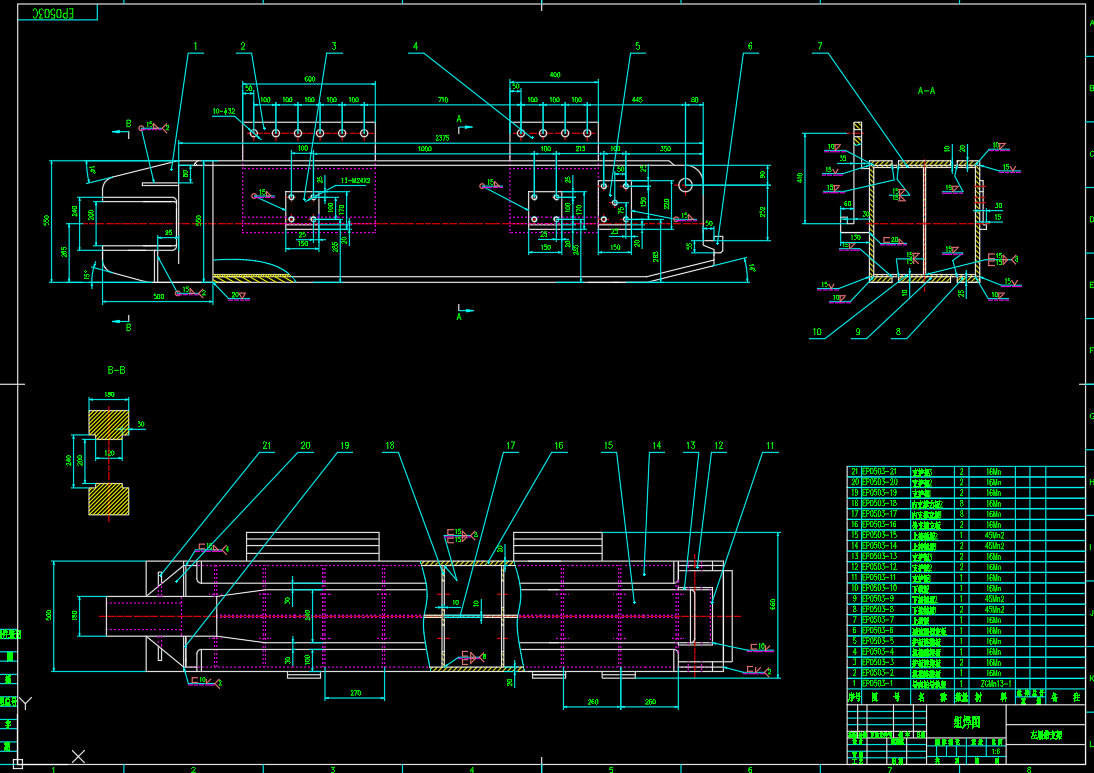Click part balloon number 7
Screen dimensions: 1094x773
click(819, 46)
